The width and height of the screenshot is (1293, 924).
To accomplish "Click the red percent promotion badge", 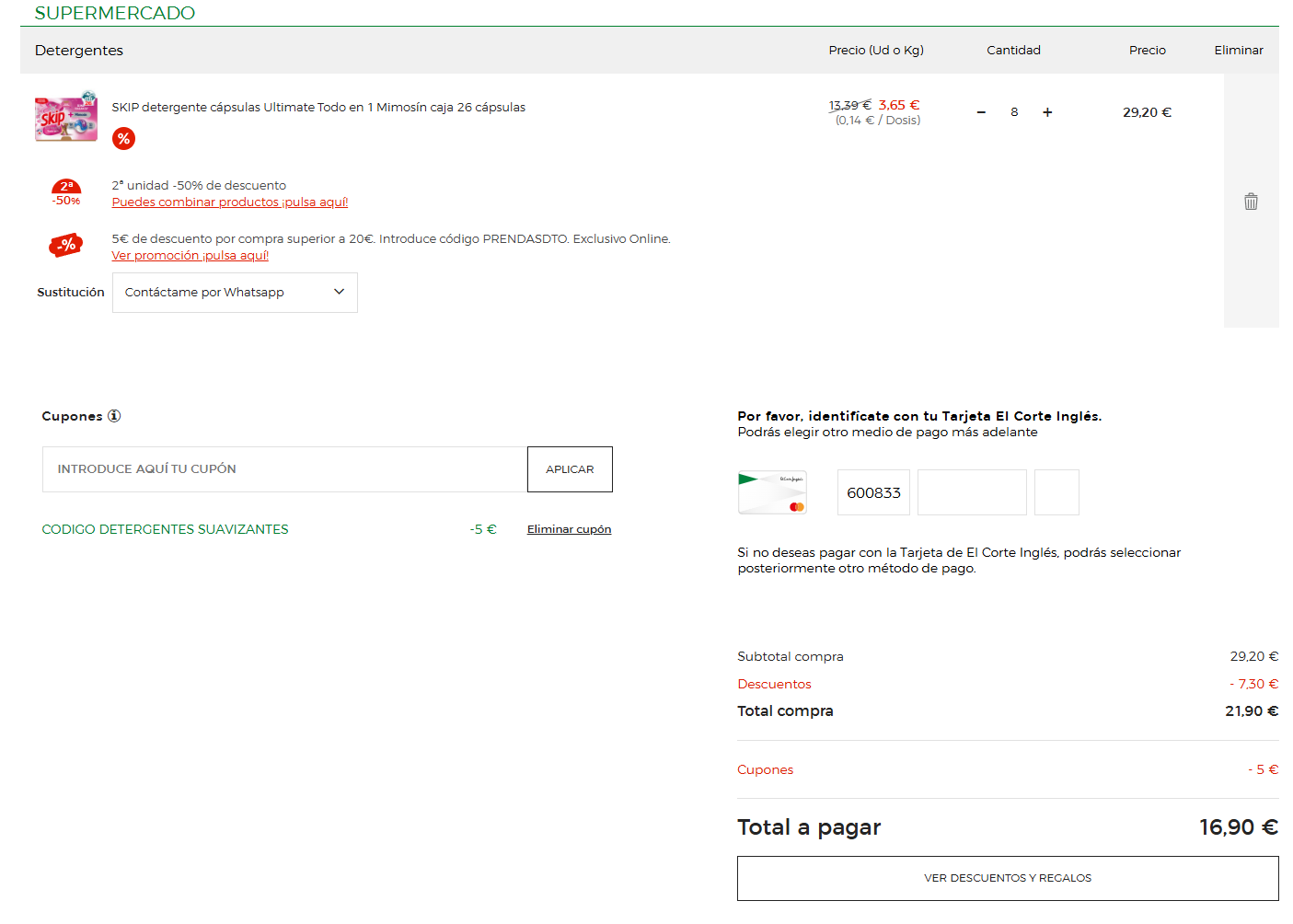I will (123, 139).
